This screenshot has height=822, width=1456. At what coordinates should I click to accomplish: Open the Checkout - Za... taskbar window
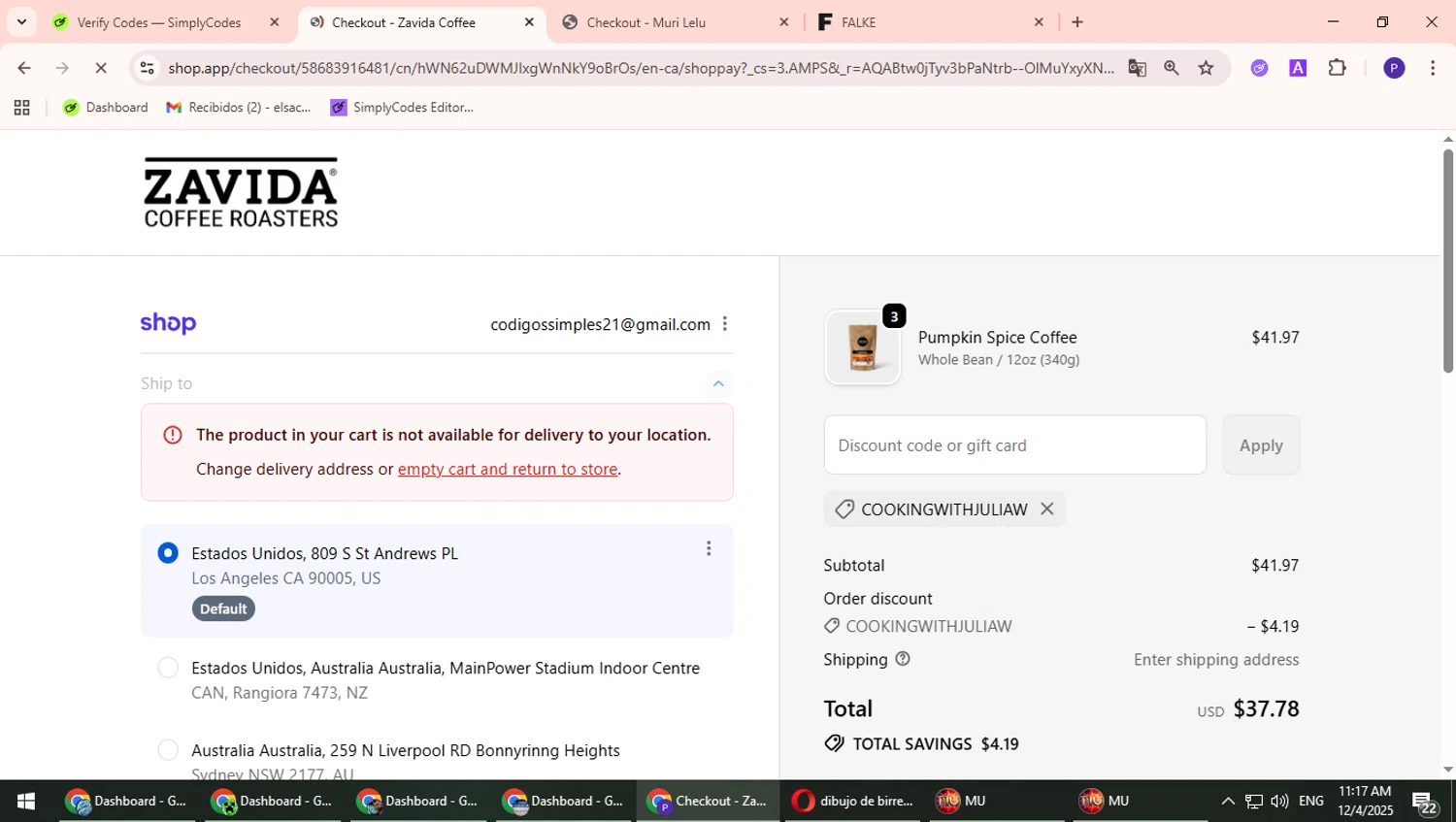[x=708, y=801]
